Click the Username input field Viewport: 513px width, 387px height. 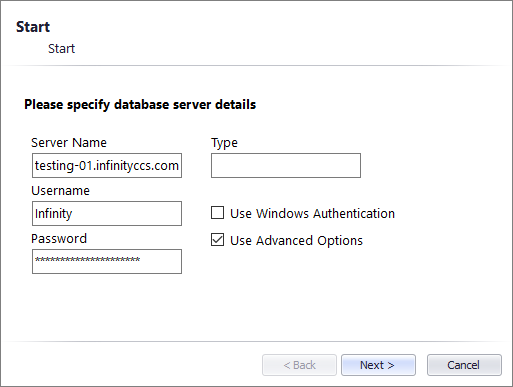click(x=107, y=213)
